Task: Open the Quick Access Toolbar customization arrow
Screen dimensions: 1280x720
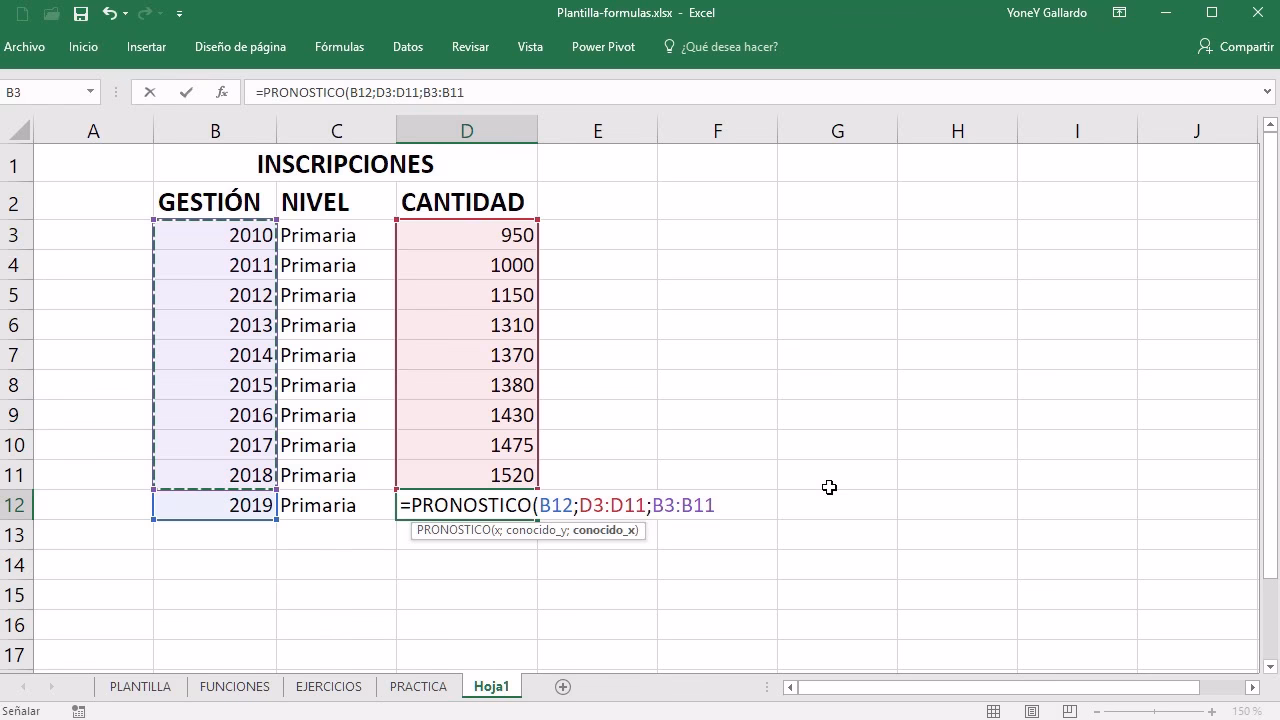Action: click(180, 13)
